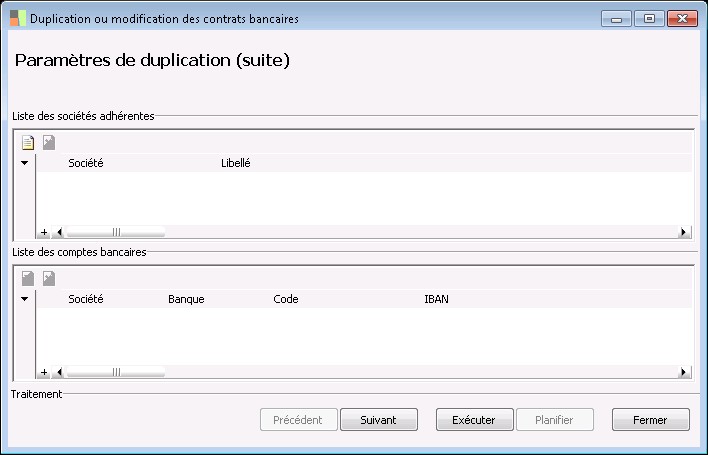Viewport: 708px width, 455px height.
Task: Open the dropdown arrow beside comptes bancaires Société column
Action: point(24,299)
